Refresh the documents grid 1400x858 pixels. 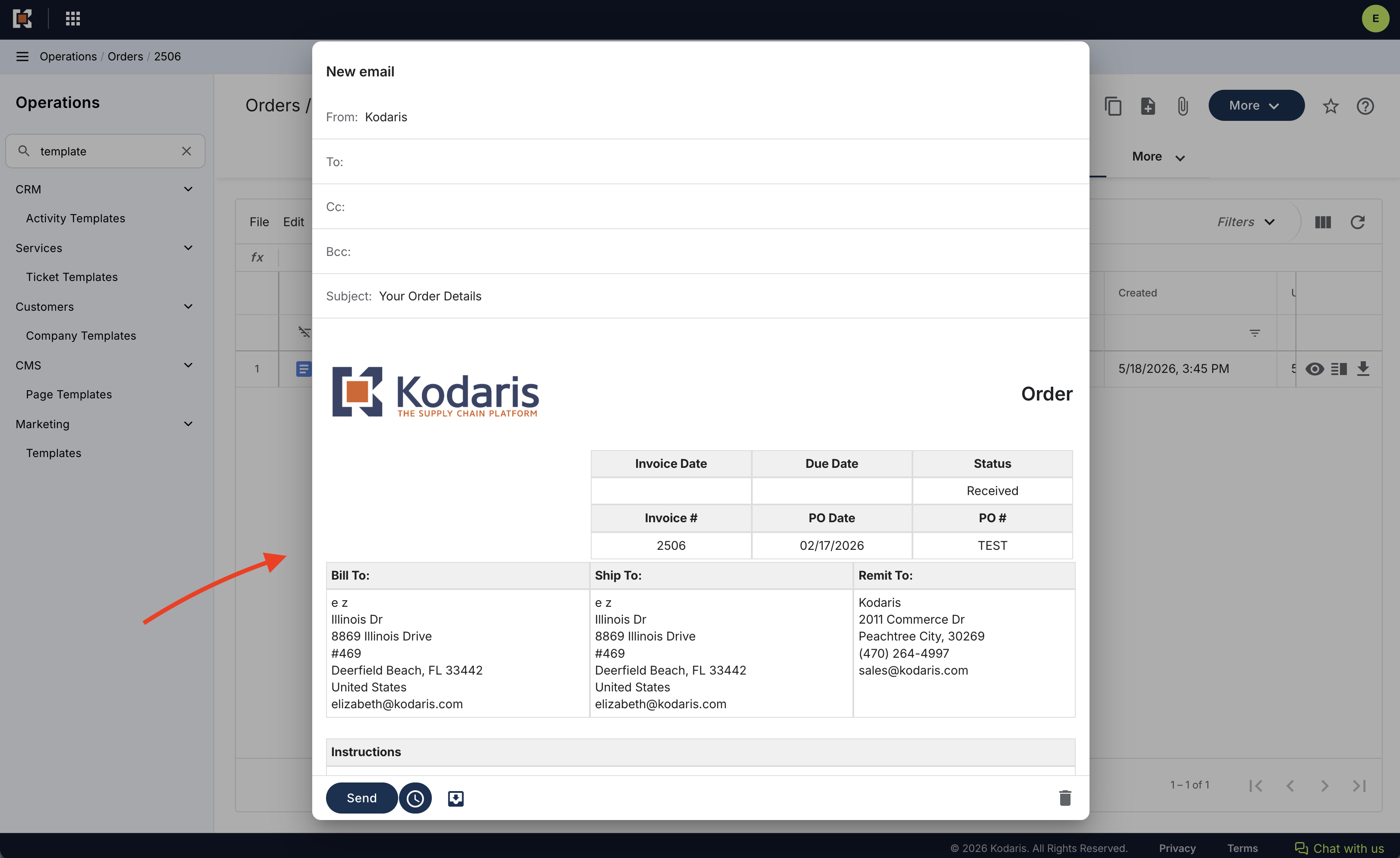click(x=1357, y=222)
